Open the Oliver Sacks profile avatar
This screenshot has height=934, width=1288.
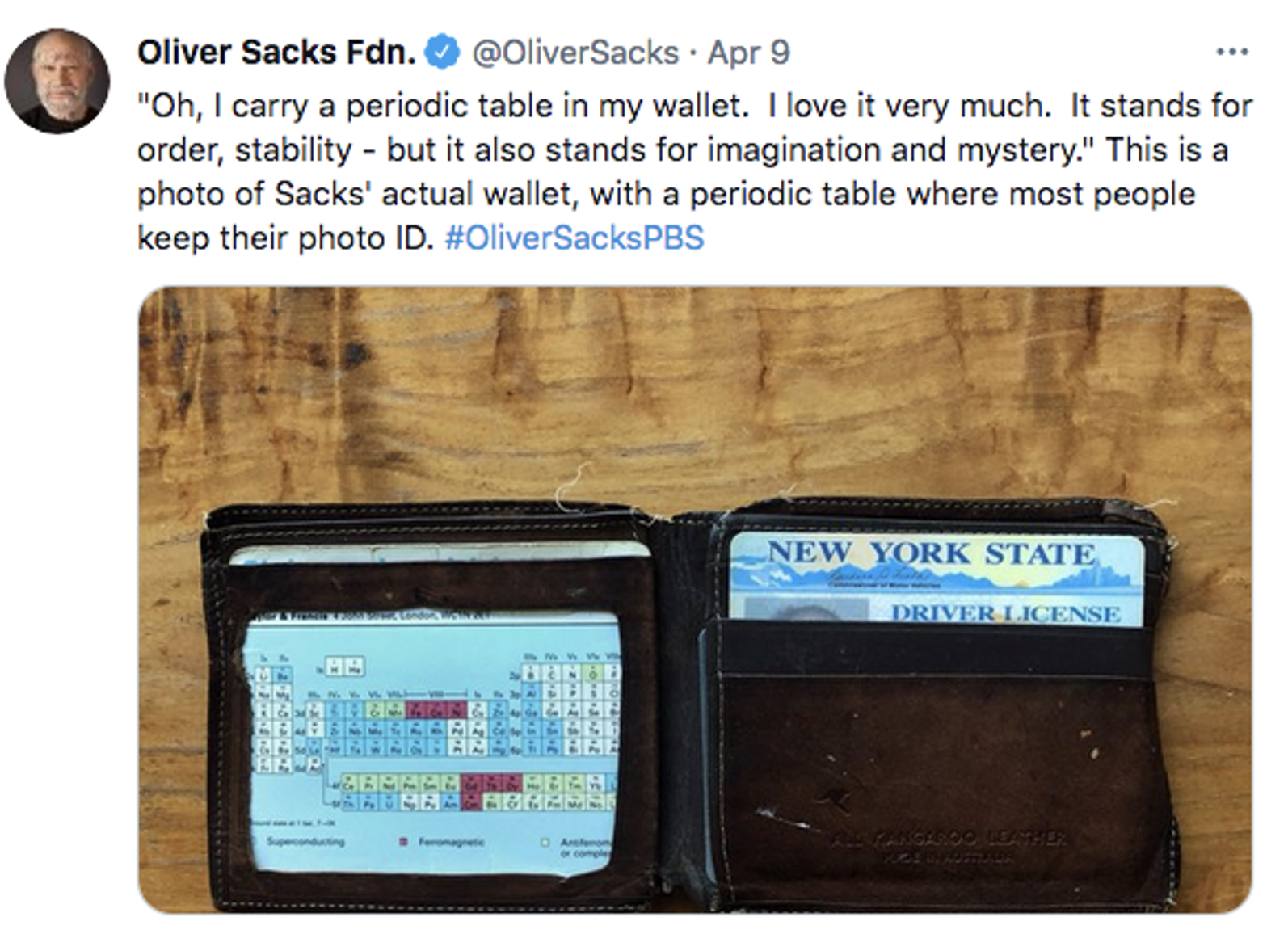click(x=57, y=82)
